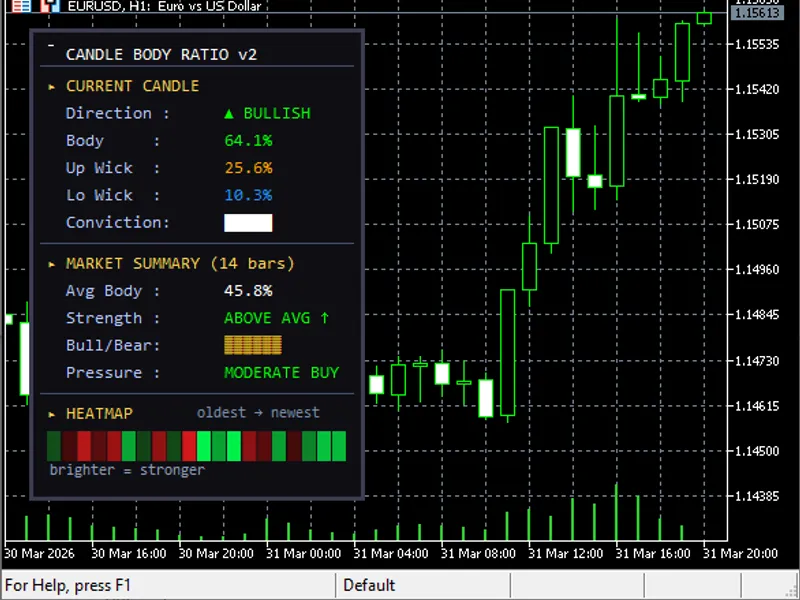Click the 'oldest → newest' heatmap caption
This screenshot has height=600, width=800.
[258, 412]
